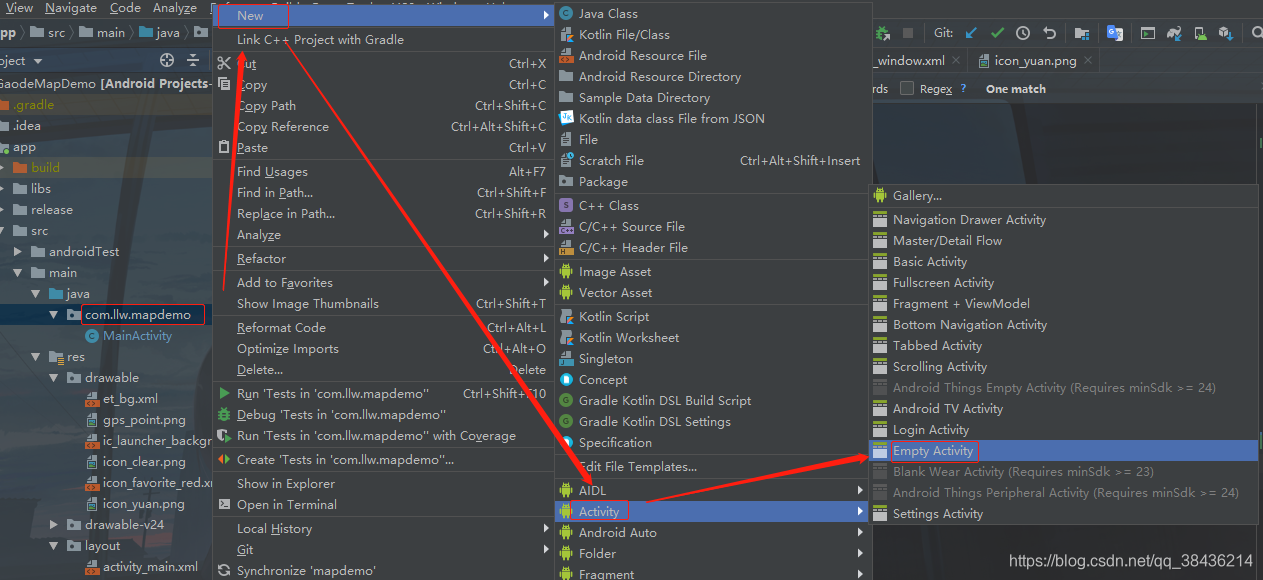Click the Git Update Project blue arrow icon
The image size is (1263, 580).
971,33
